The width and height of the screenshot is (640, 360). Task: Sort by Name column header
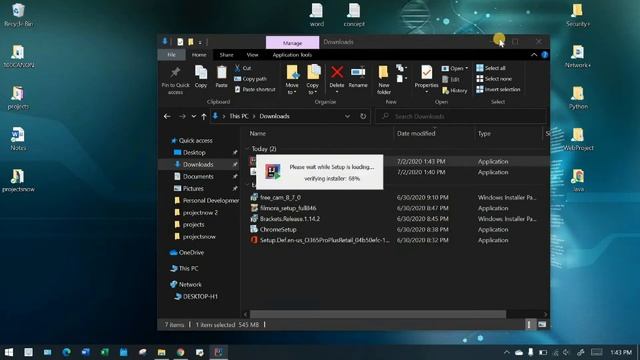(x=258, y=133)
